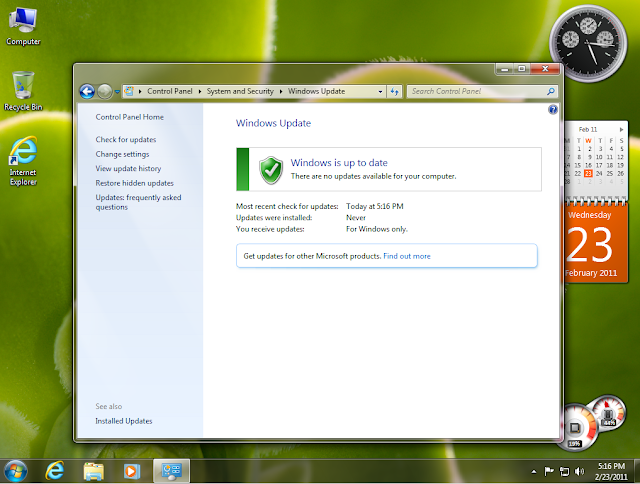Image resolution: width=640 pixels, height=484 pixels.
Task: Select day 23 in calendar gadget
Action: click(x=588, y=173)
